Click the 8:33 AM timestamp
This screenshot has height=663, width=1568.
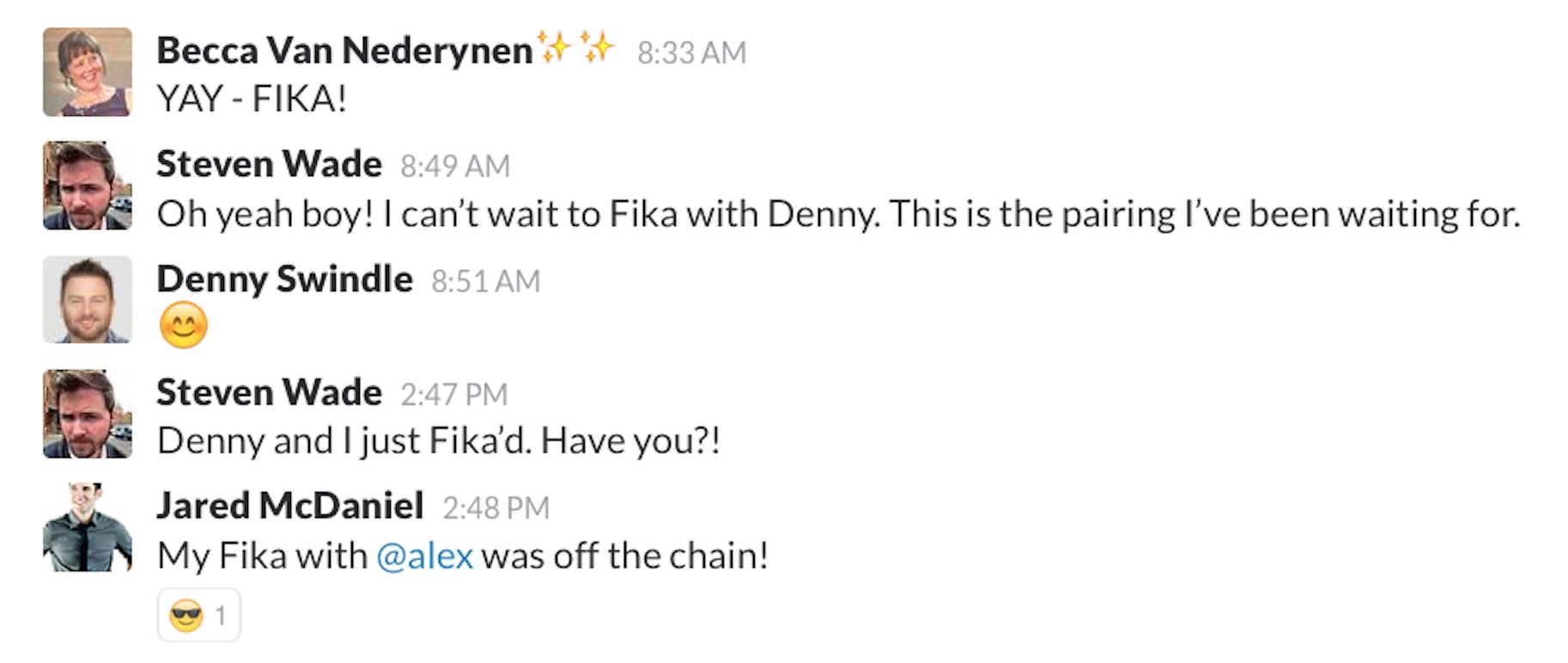point(691,53)
